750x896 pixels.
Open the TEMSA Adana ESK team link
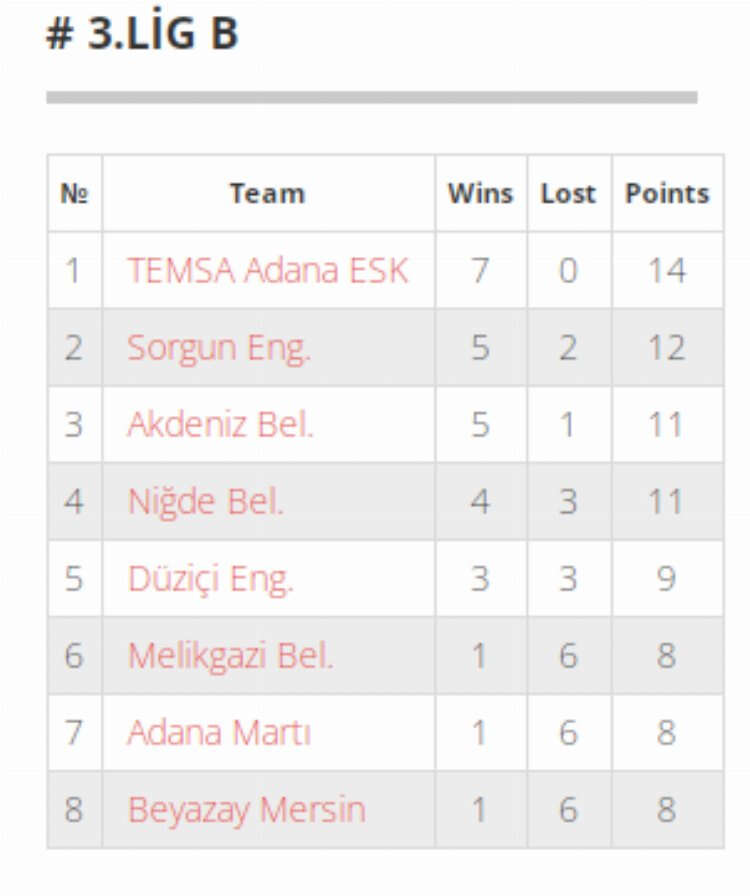click(267, 271)
